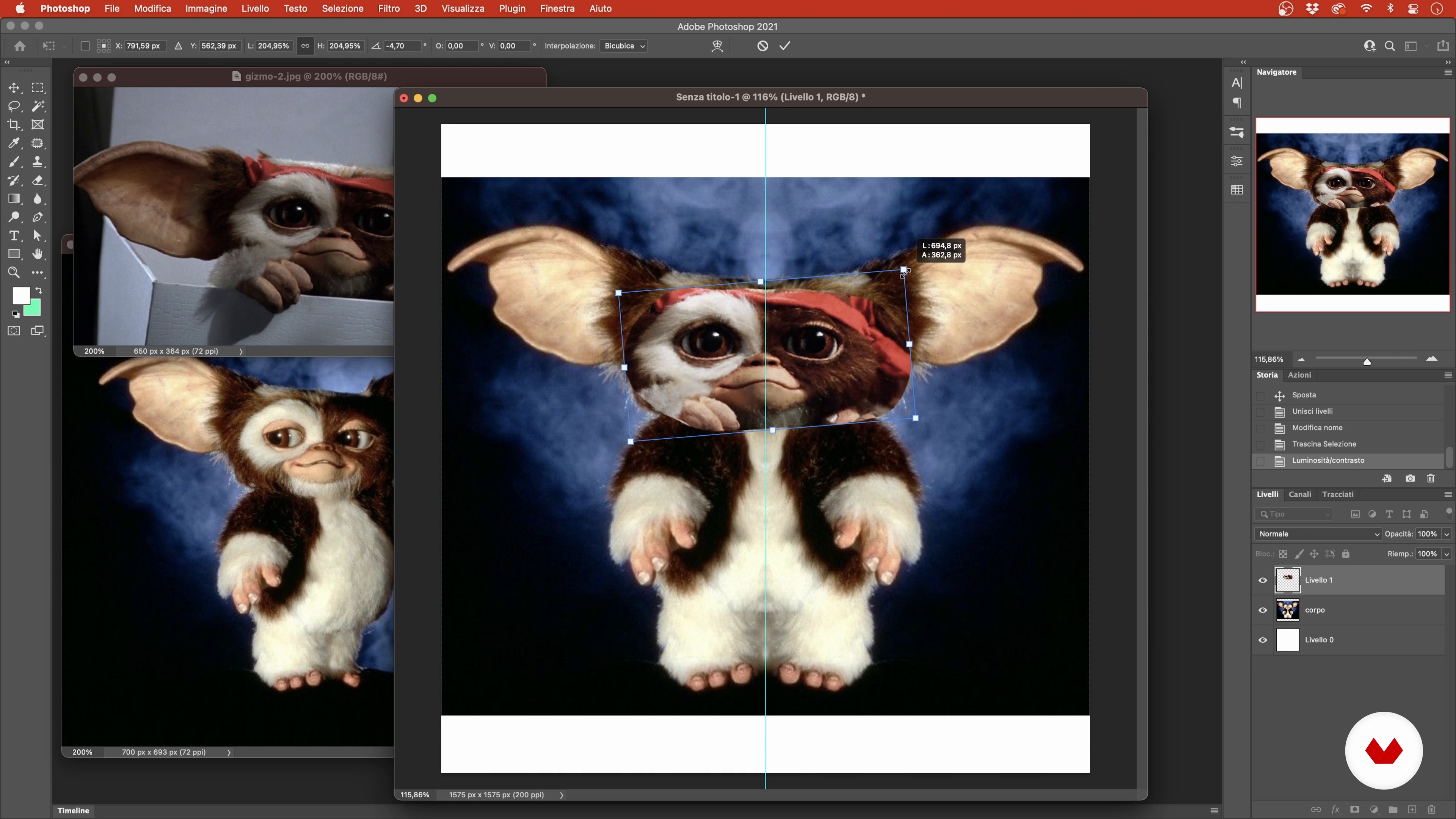The width and height of the screenshot is (1456, 819).
Task: Switch to the Tracciati tab
Action: pos(1337,494)
